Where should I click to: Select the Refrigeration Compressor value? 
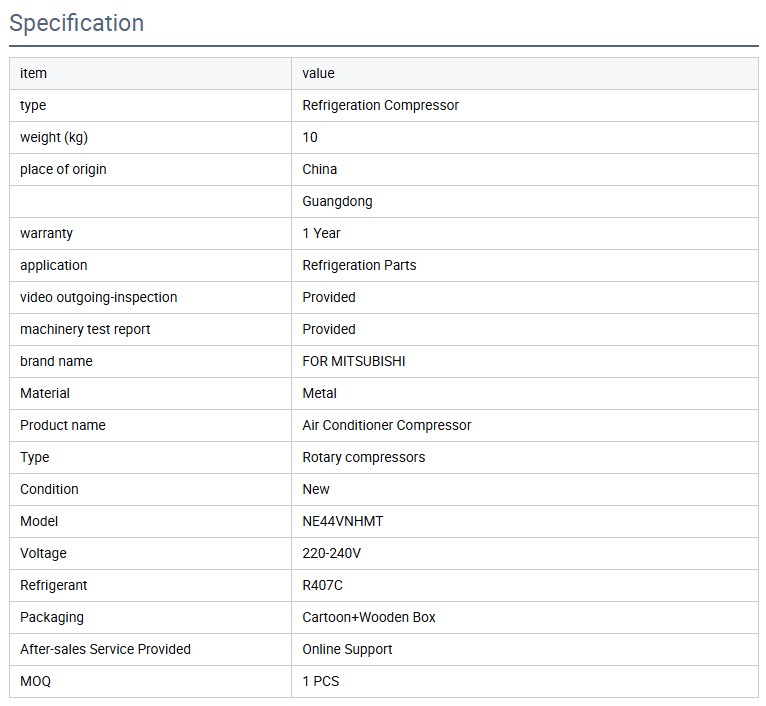(x=380, y=105)
